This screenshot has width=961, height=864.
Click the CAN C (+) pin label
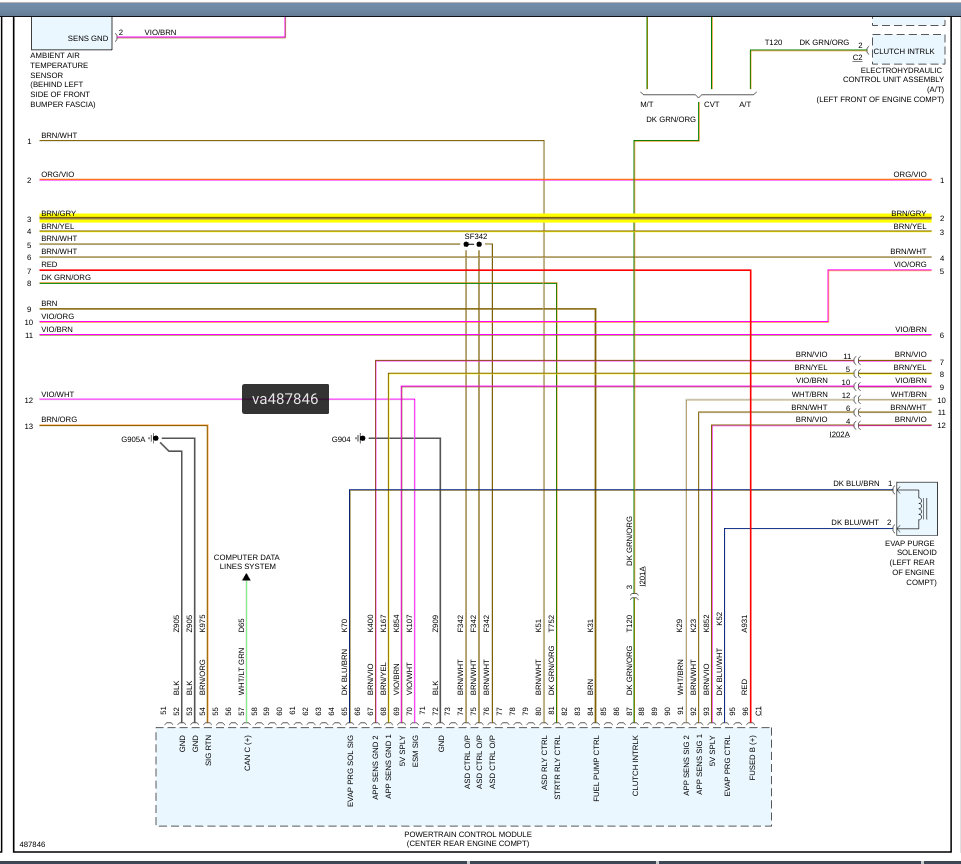pyautogui.click(x=247, y=753)
